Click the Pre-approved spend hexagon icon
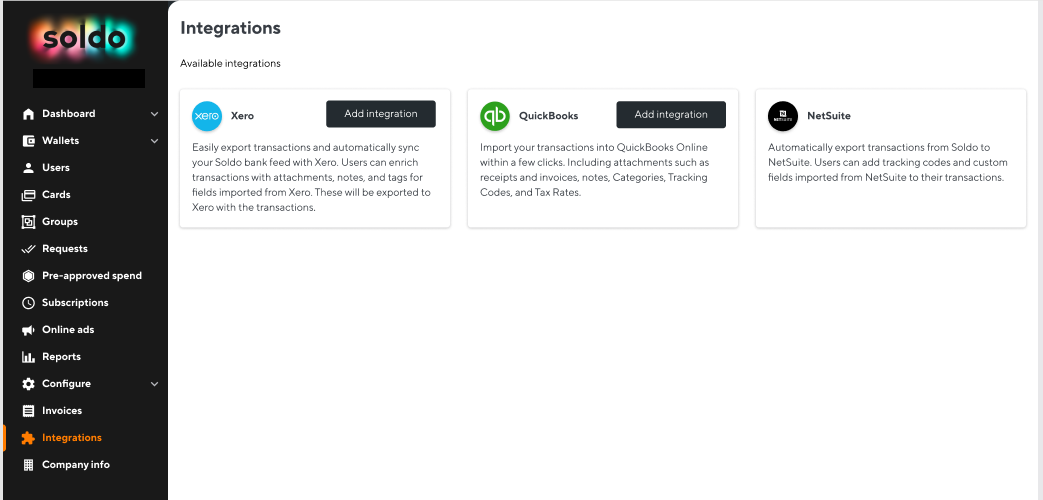This screenshot has height=500, width=1043. 28,276
